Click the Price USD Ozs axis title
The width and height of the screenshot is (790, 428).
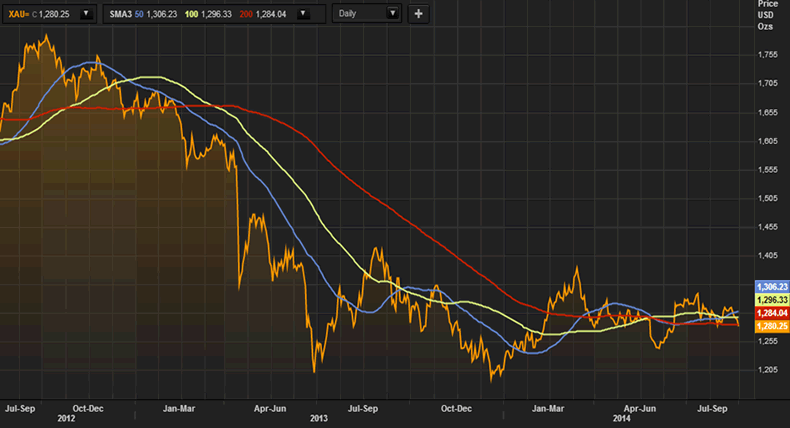768,17
